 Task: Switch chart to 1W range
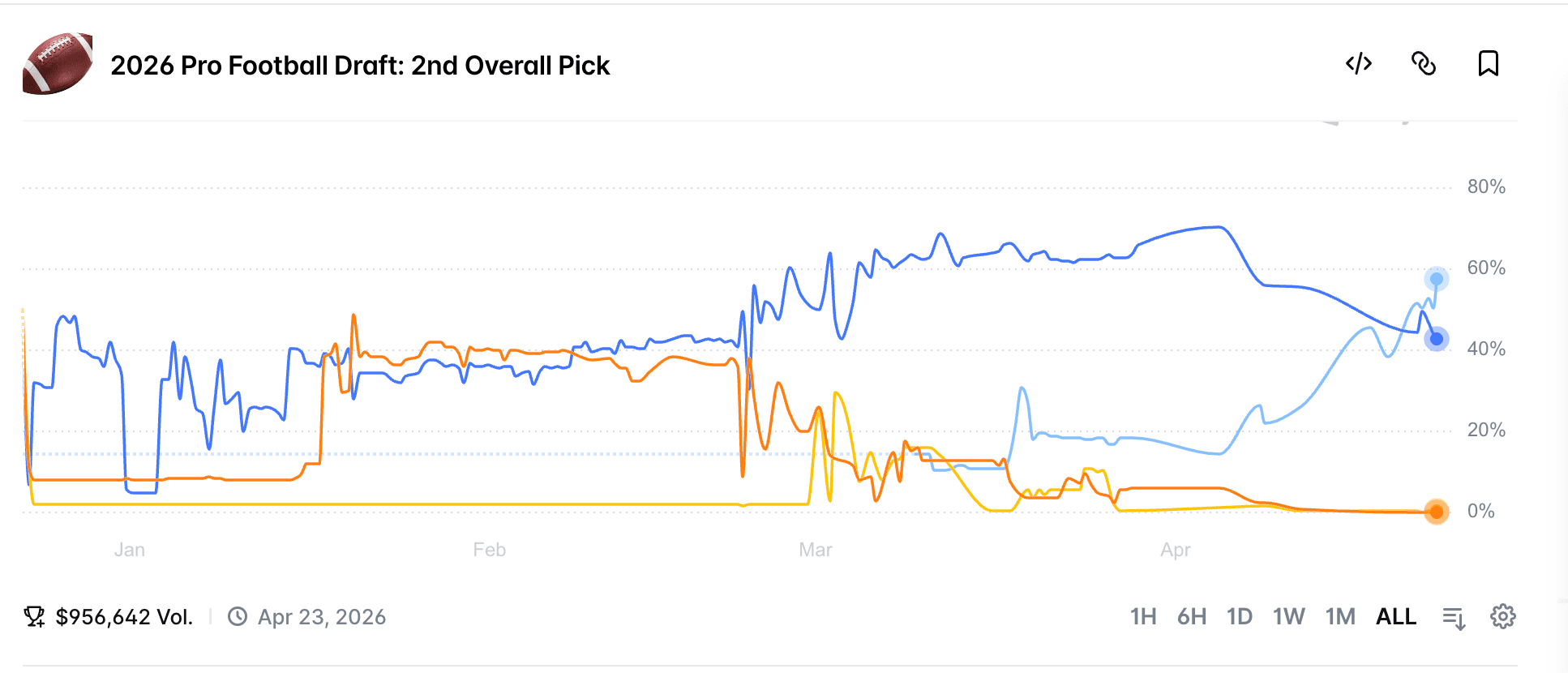click(1289, 617)
